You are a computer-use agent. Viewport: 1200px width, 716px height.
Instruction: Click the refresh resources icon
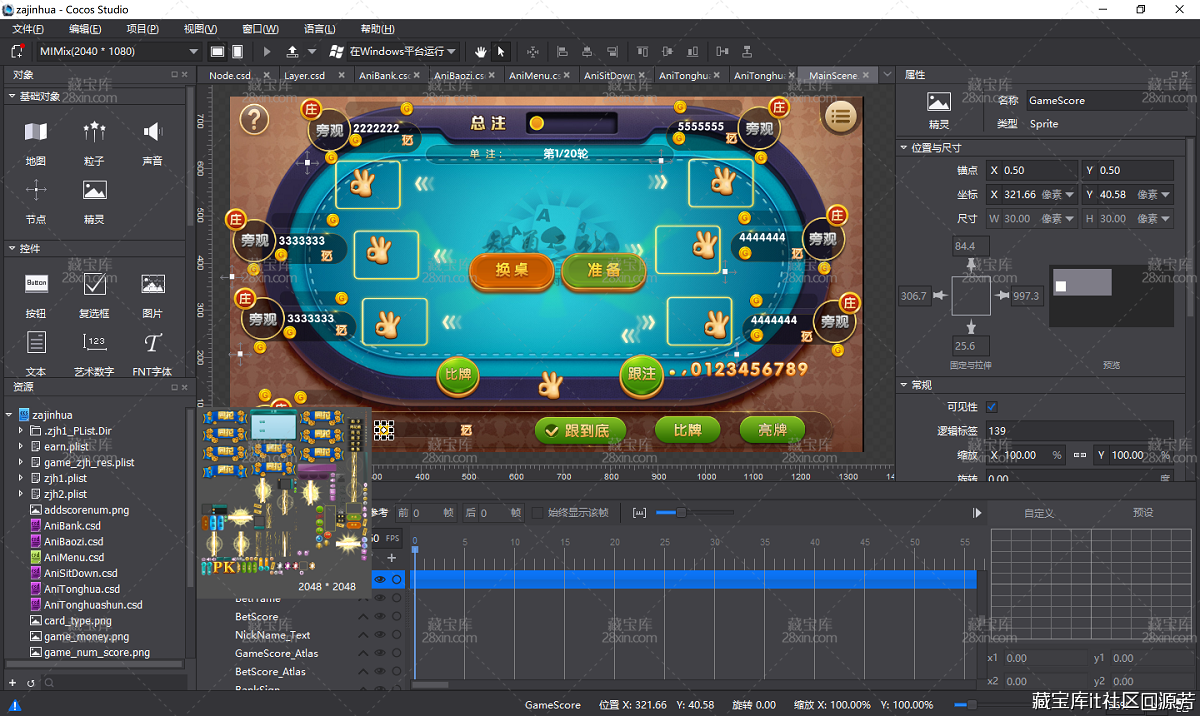point(31,683)
